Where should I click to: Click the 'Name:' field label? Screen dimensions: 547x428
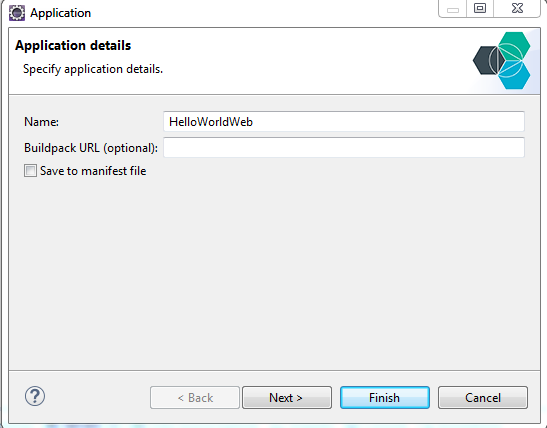click(42, 122)
